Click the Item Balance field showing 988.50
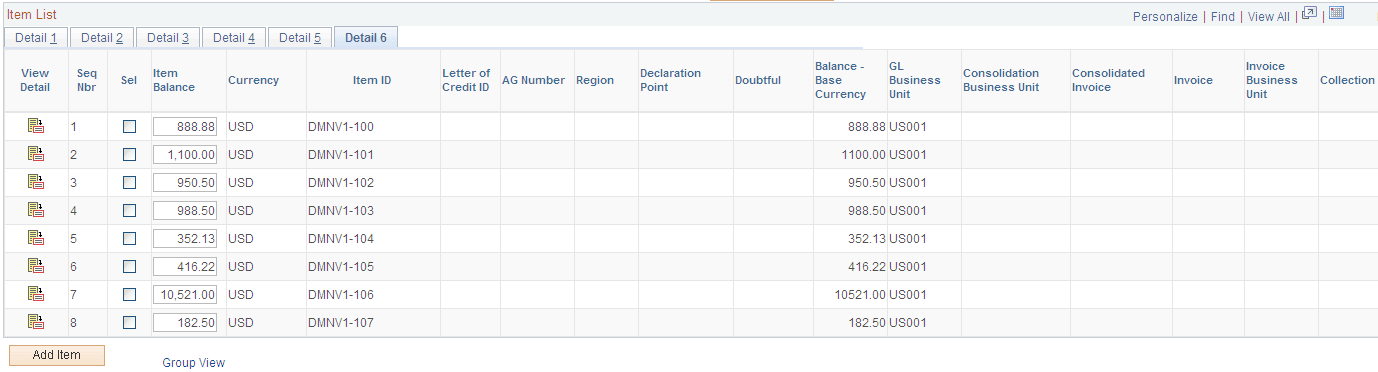Viewport: 1378px width, 372px height. pos(185,211)
